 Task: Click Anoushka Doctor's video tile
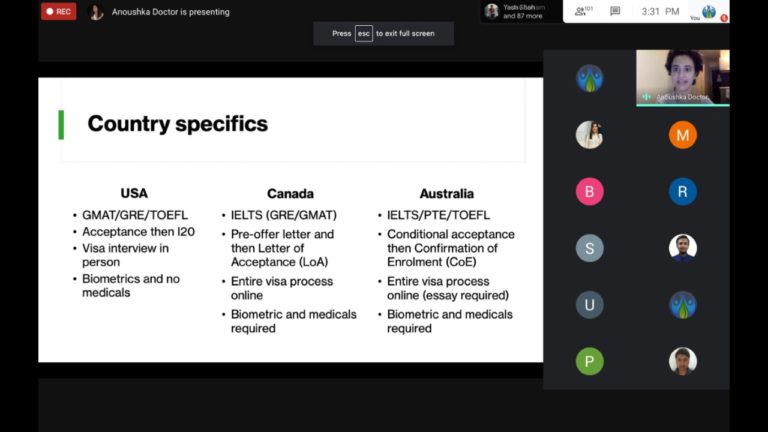[x=683, y=77]
